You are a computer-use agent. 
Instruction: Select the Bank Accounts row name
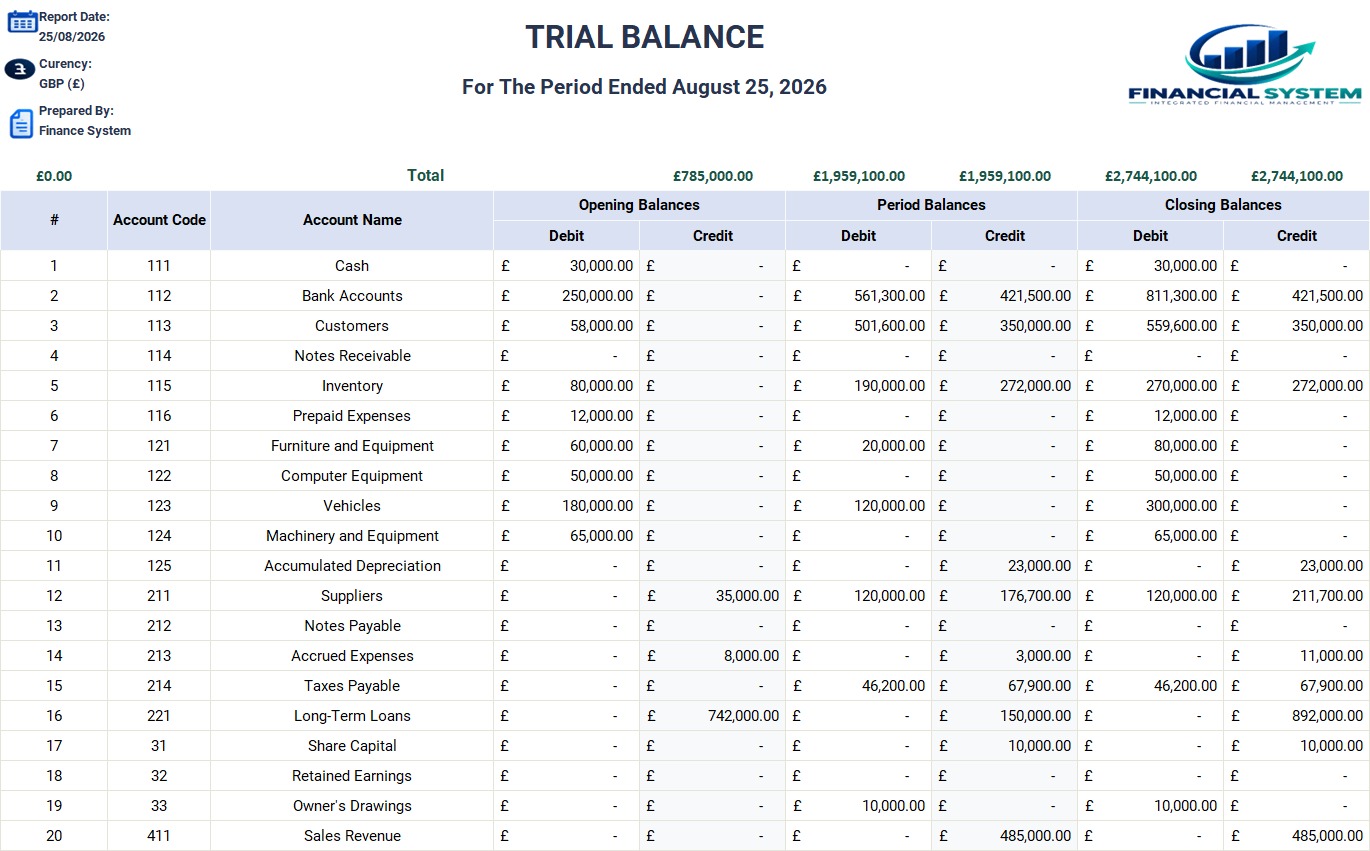352,296
